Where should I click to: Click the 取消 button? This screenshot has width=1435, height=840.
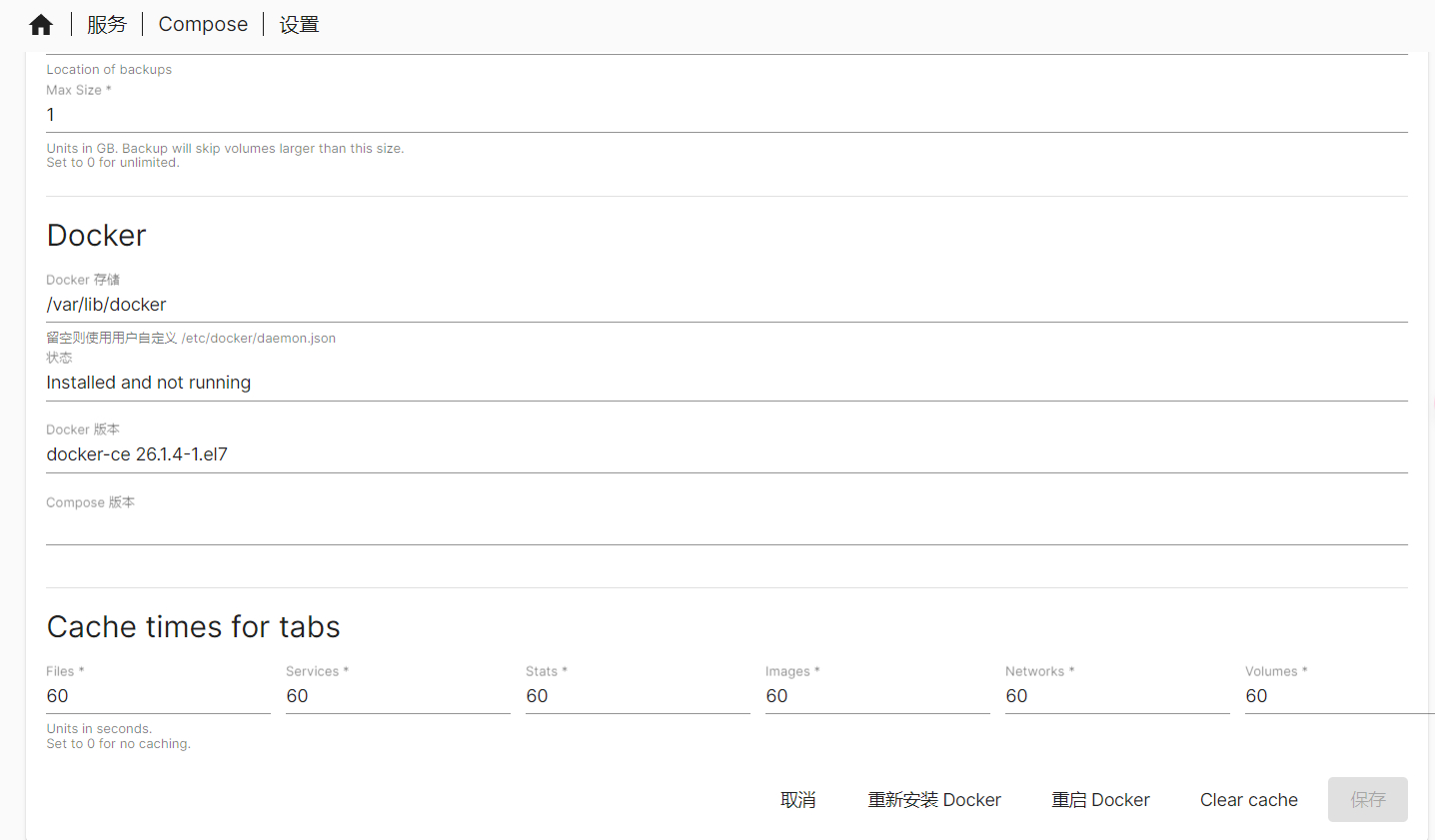[798, 800]
